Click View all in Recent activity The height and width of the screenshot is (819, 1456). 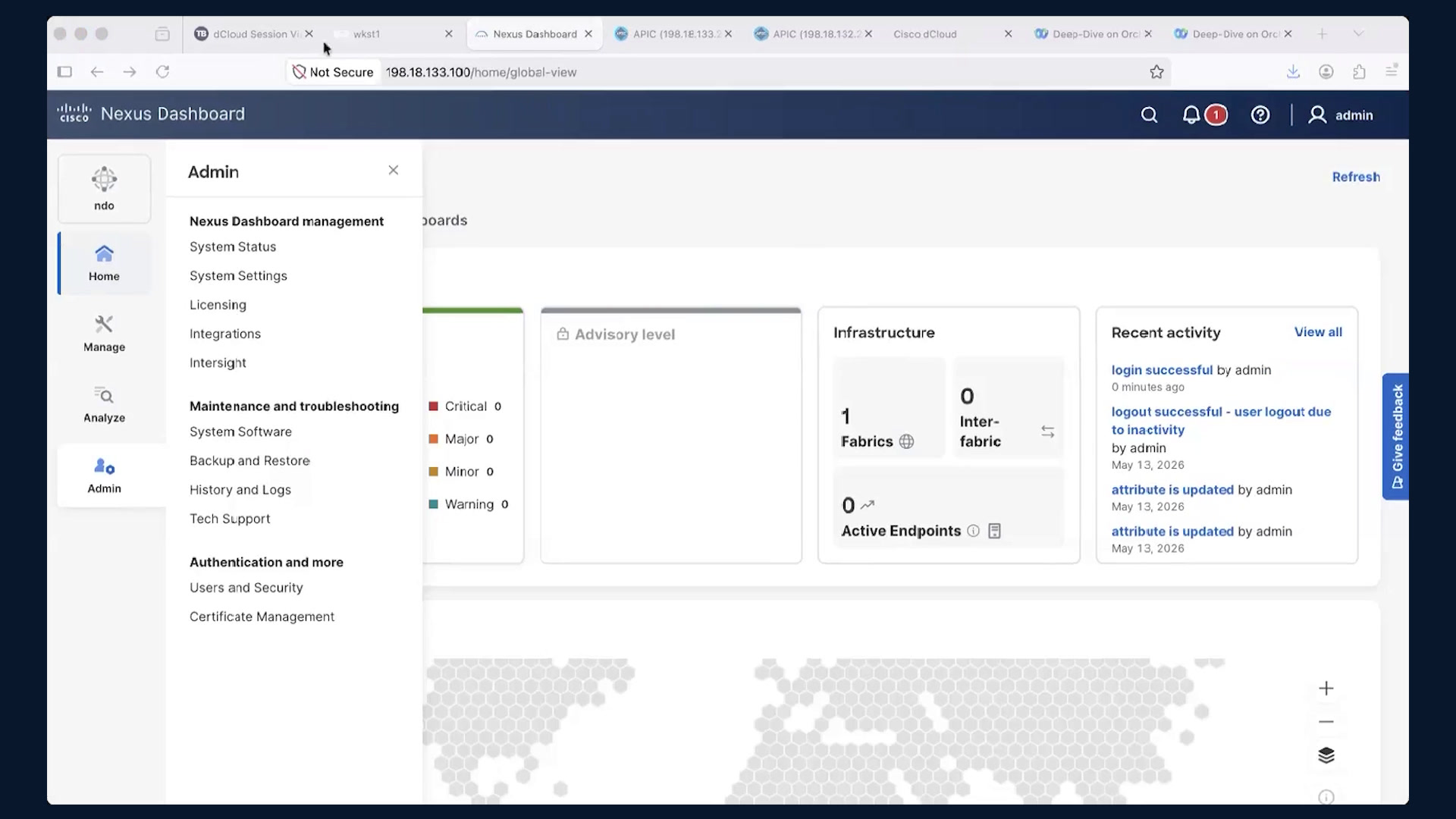[1318, 332]
